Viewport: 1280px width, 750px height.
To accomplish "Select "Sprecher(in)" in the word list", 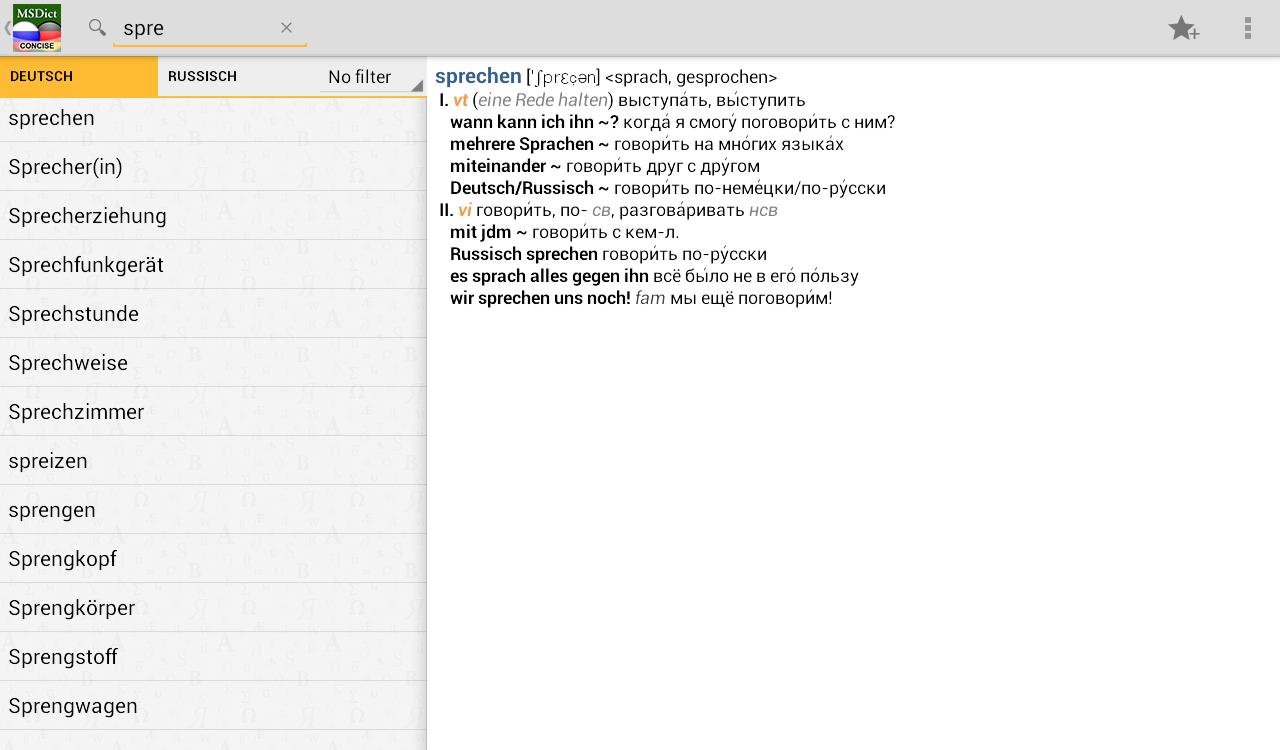I will click(x=213, y=167).
